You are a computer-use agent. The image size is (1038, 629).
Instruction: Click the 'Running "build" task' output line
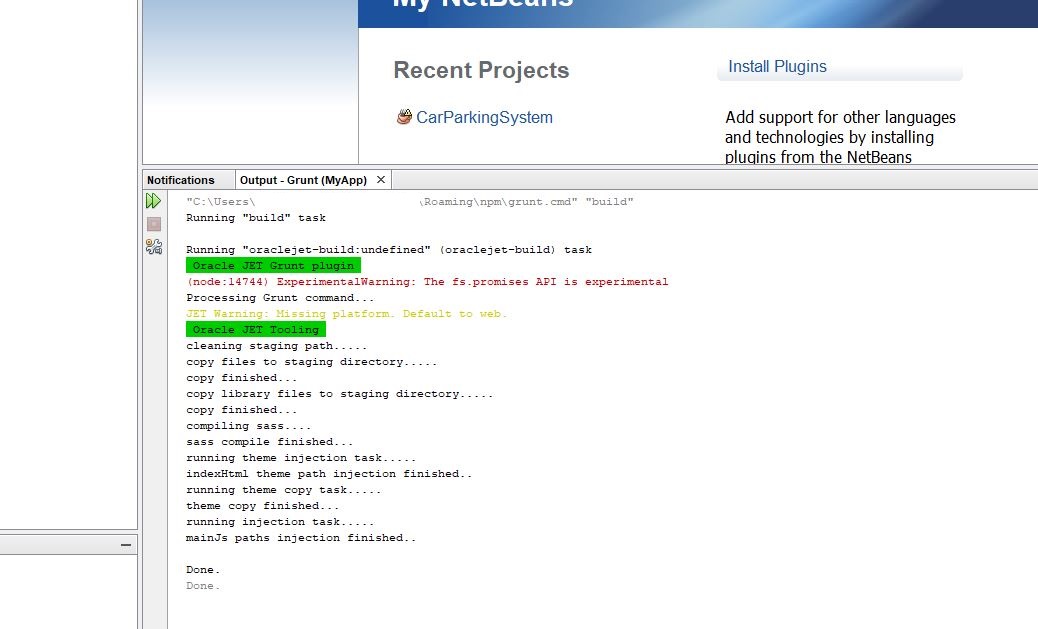(256, 218)
